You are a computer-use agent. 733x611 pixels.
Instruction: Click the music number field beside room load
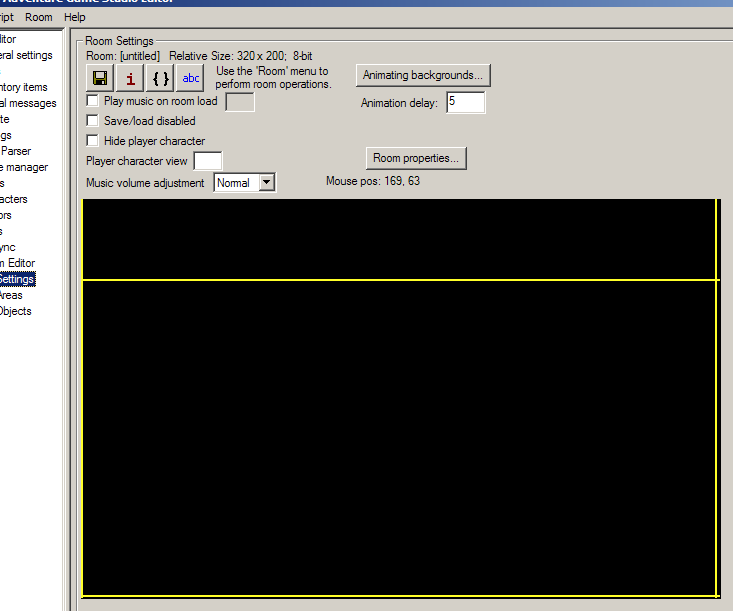point(240,102)
